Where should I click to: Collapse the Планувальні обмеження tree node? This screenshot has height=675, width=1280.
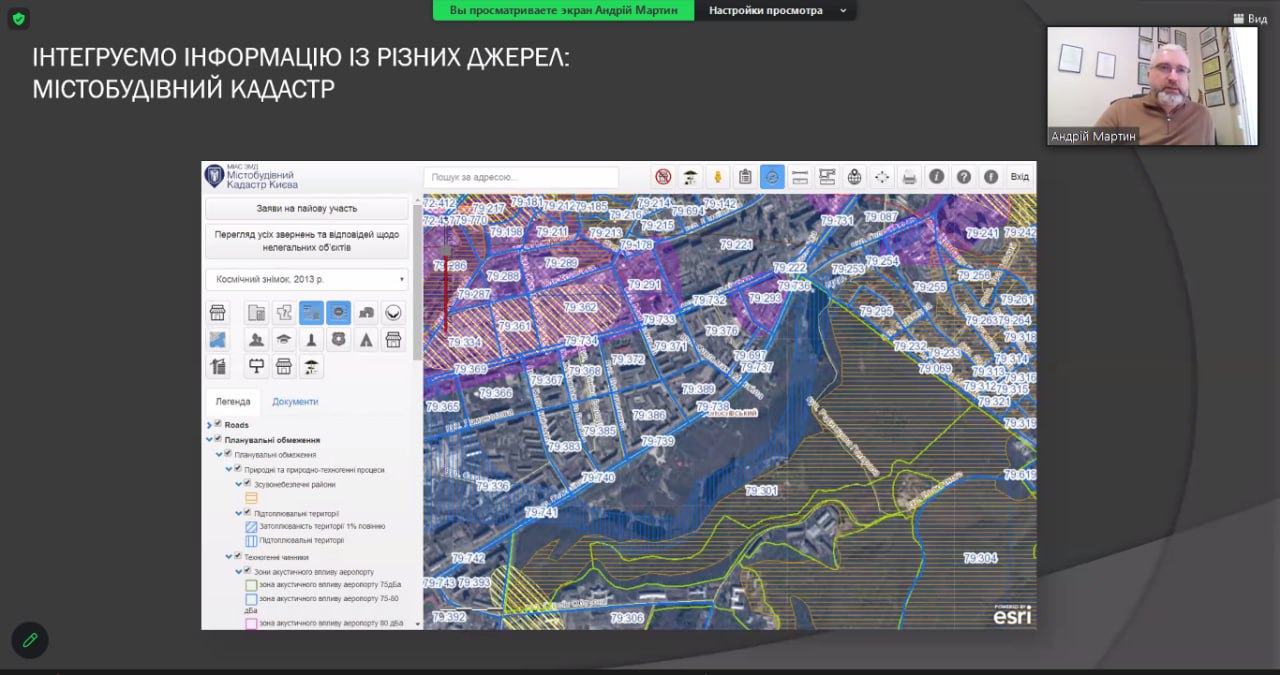pyautogui.click(x=209, y=440)
